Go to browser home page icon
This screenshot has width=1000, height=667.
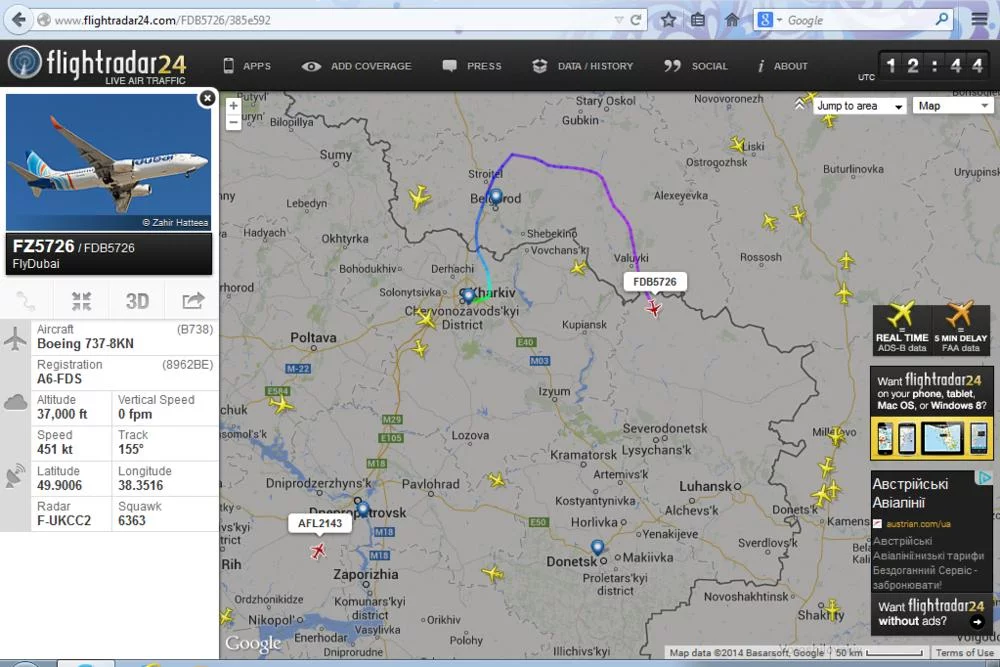[x=732, y=20]
